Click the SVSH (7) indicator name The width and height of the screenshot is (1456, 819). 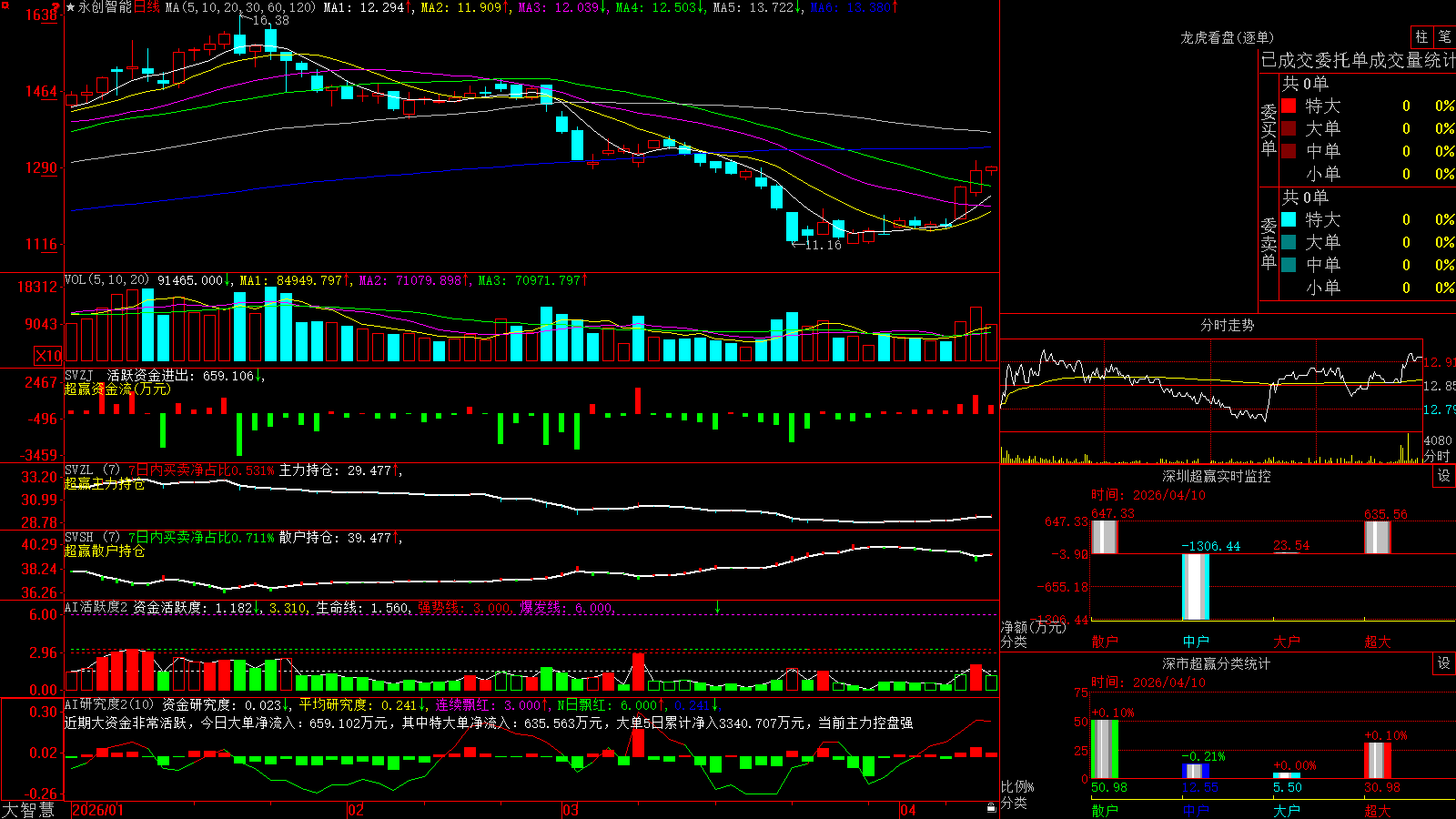click(x=92, y=538)
